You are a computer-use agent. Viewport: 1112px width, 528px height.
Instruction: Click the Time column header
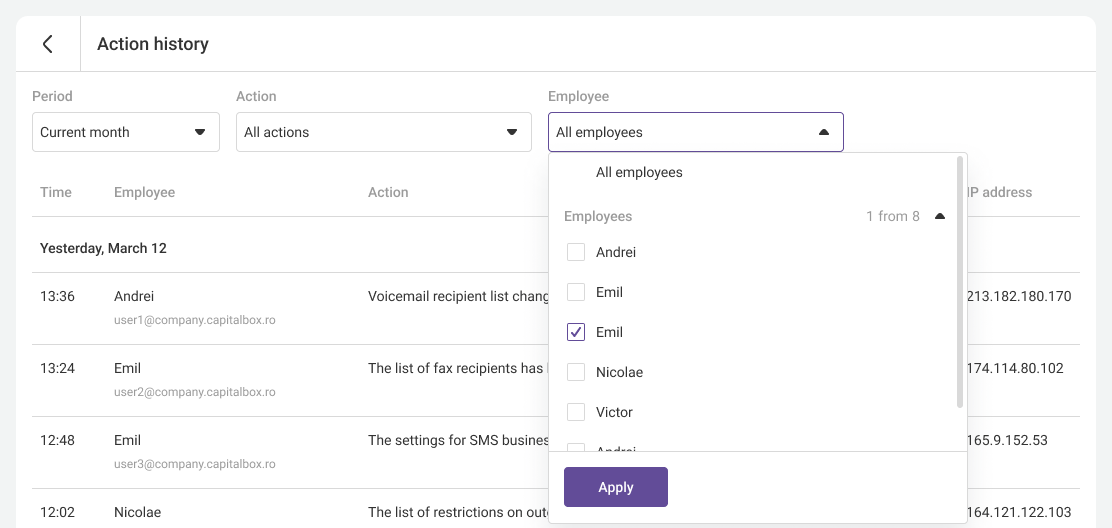[x=56, y=192]
